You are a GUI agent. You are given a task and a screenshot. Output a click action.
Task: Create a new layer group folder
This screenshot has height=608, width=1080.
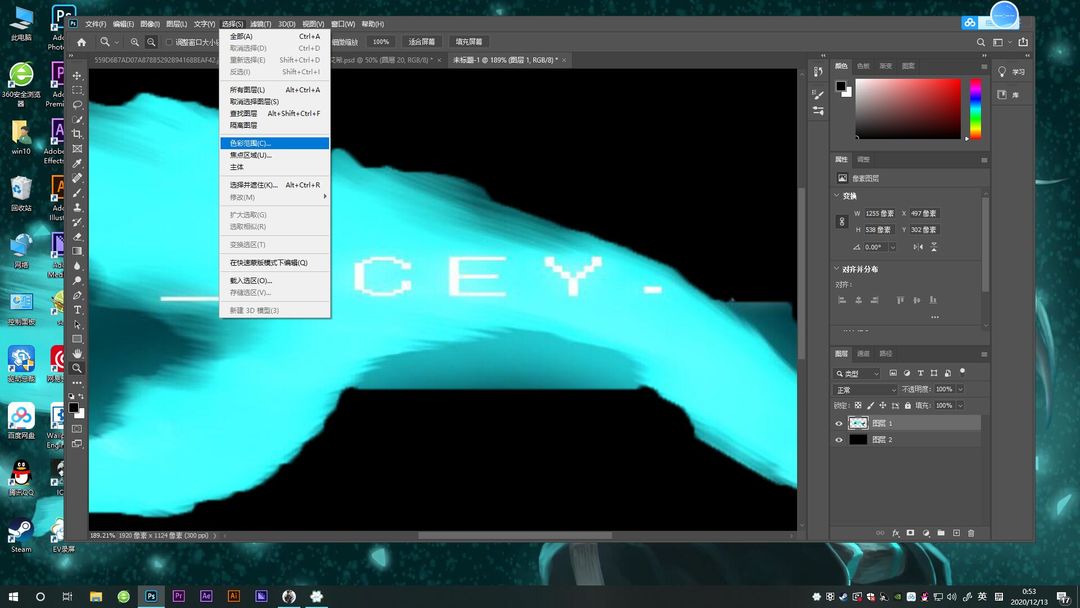[x=941, y=533]
